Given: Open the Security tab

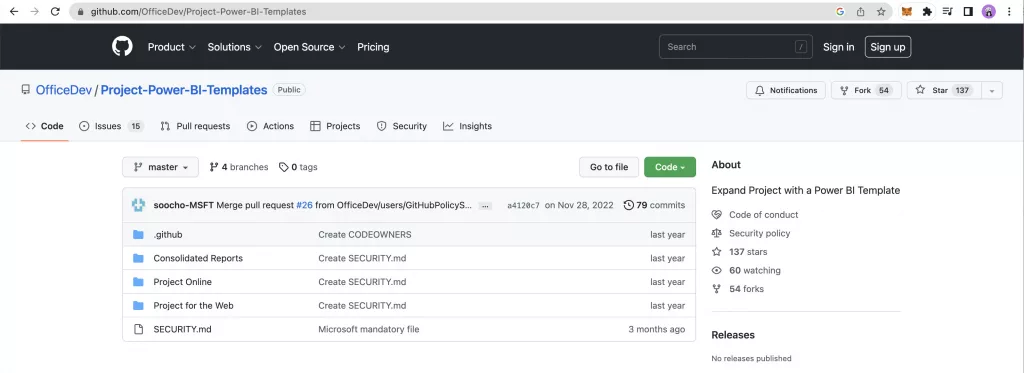Looking at the screenshot, I should pos(402,126).
